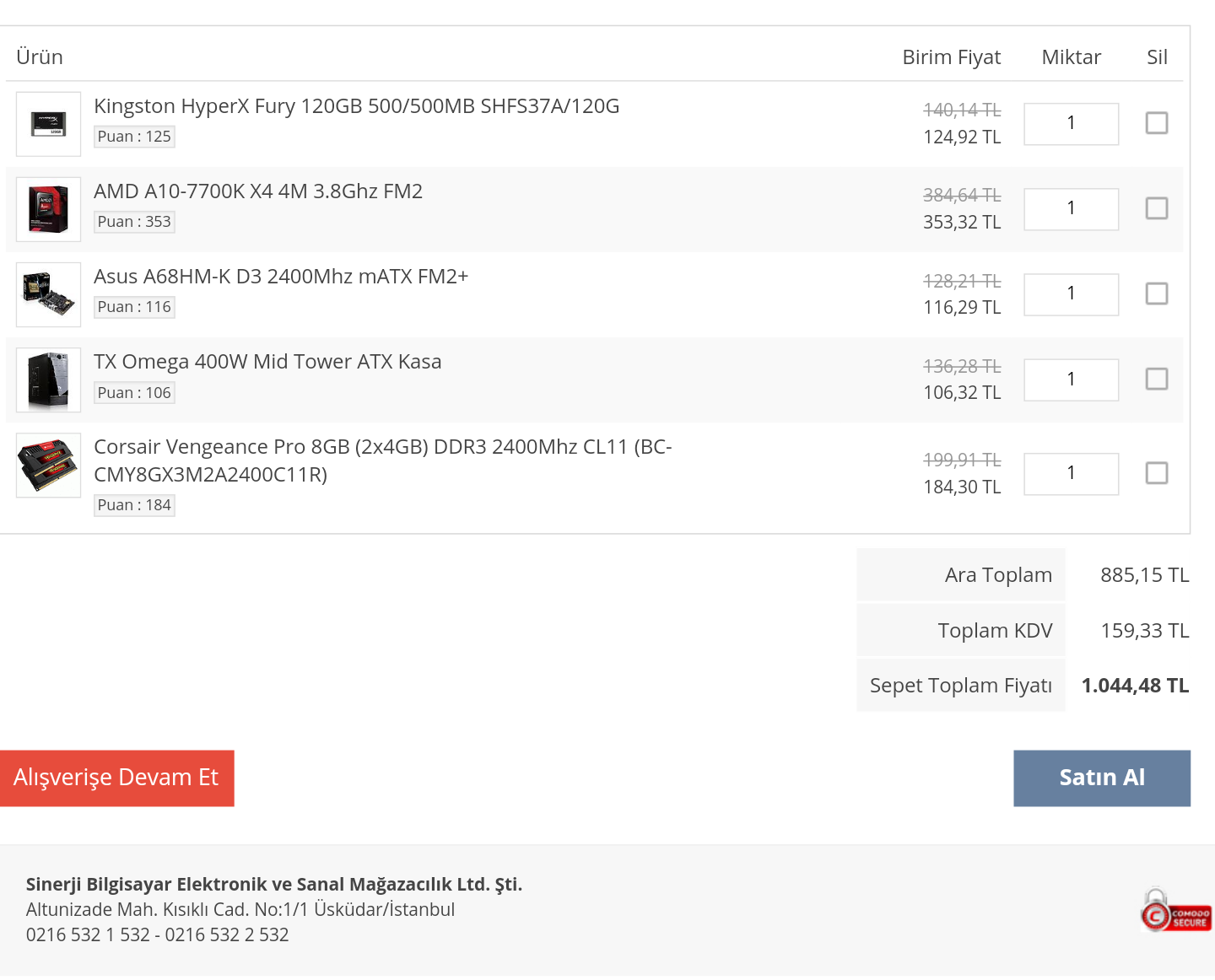Click the Satın Al purchase button
1215x980 pixels.
click(1102, 778)
